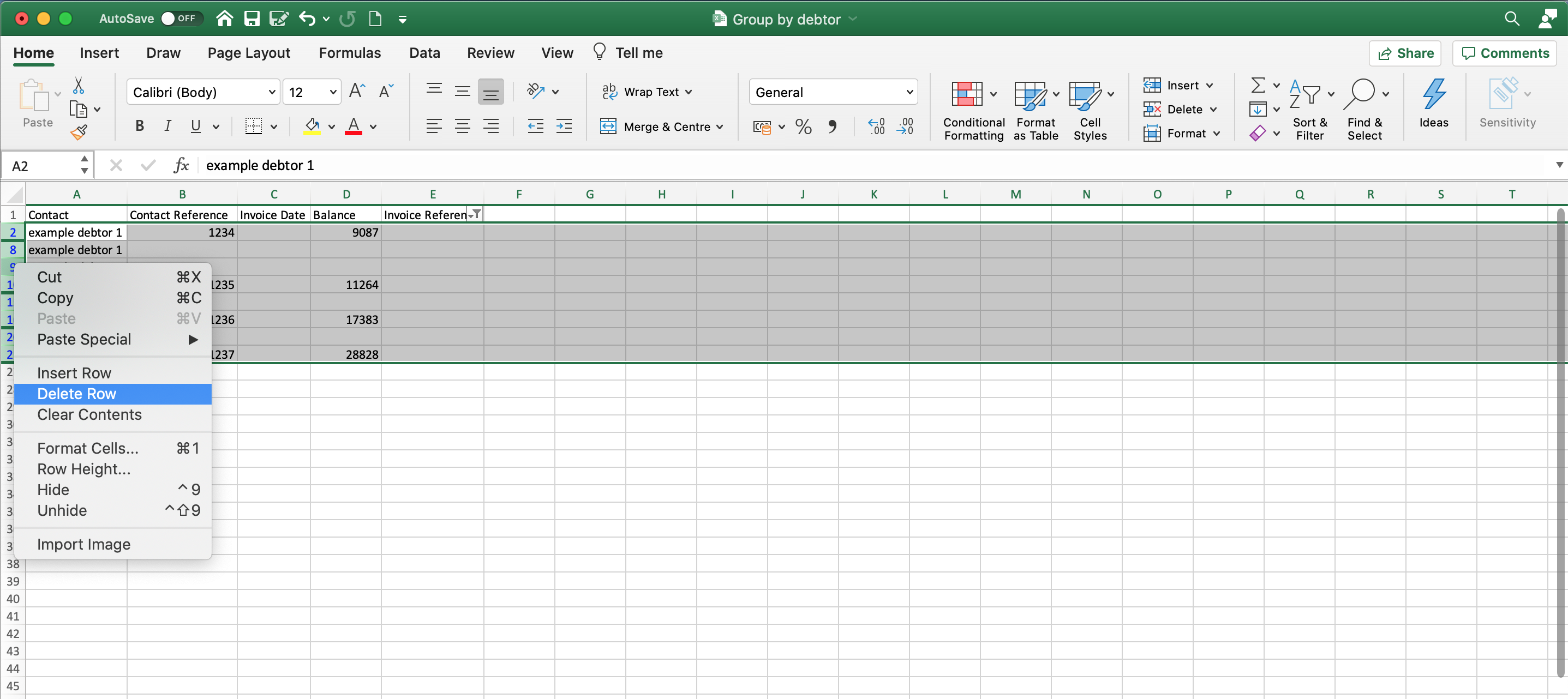Click the Decrease Indent icon
The image size is (1568, 699).
[x=535, y=126]
